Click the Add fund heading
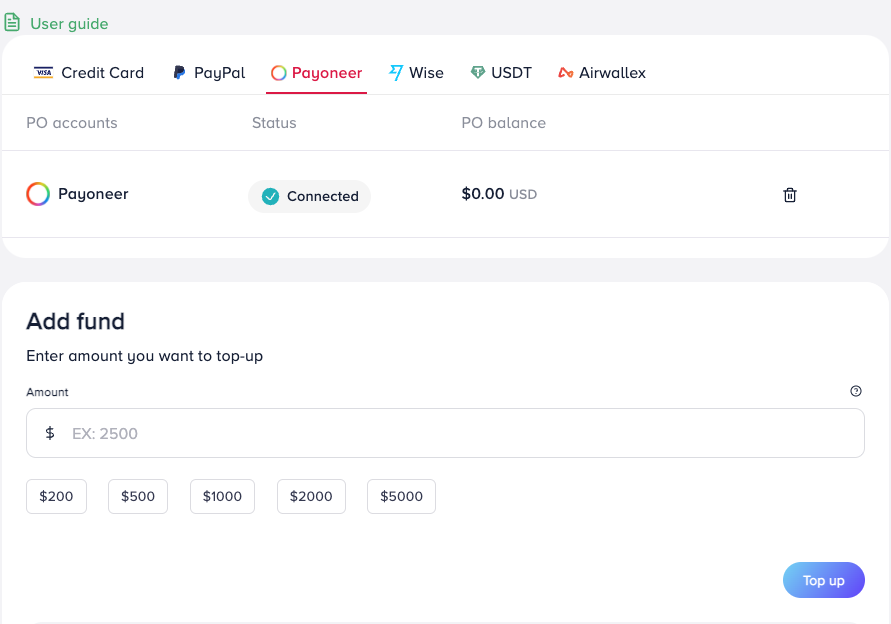This screenshot has height=624, width=891. (76, 321)
